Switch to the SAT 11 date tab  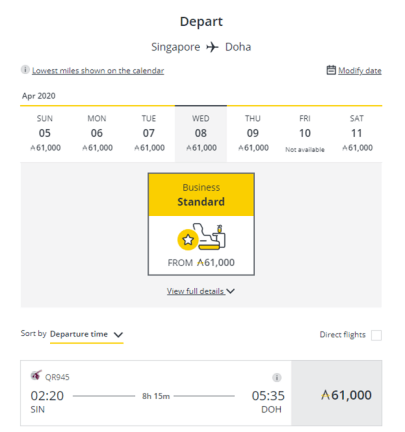click(x=357, y=134)
